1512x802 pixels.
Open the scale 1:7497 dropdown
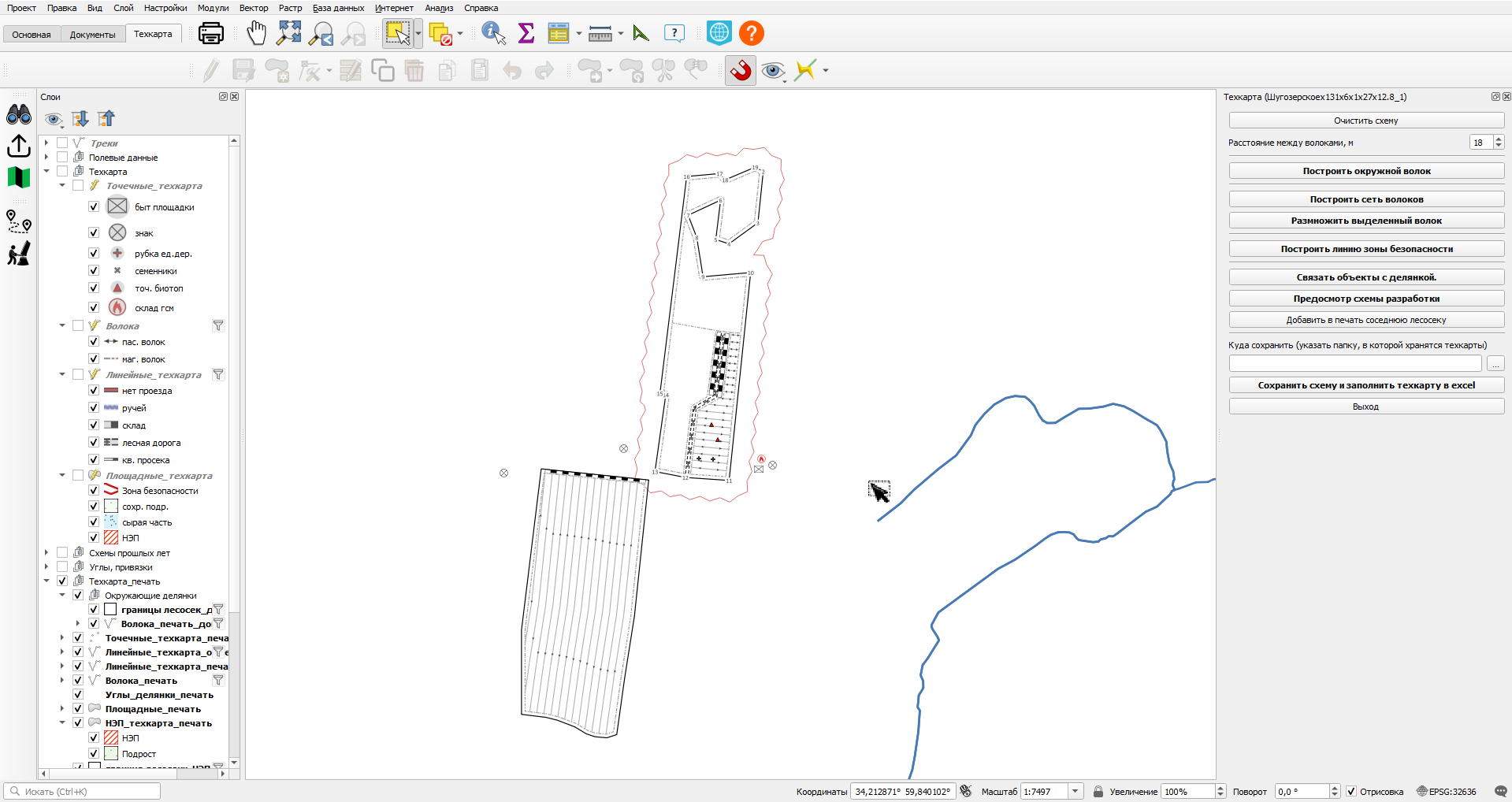click(x=1075, y=792)
